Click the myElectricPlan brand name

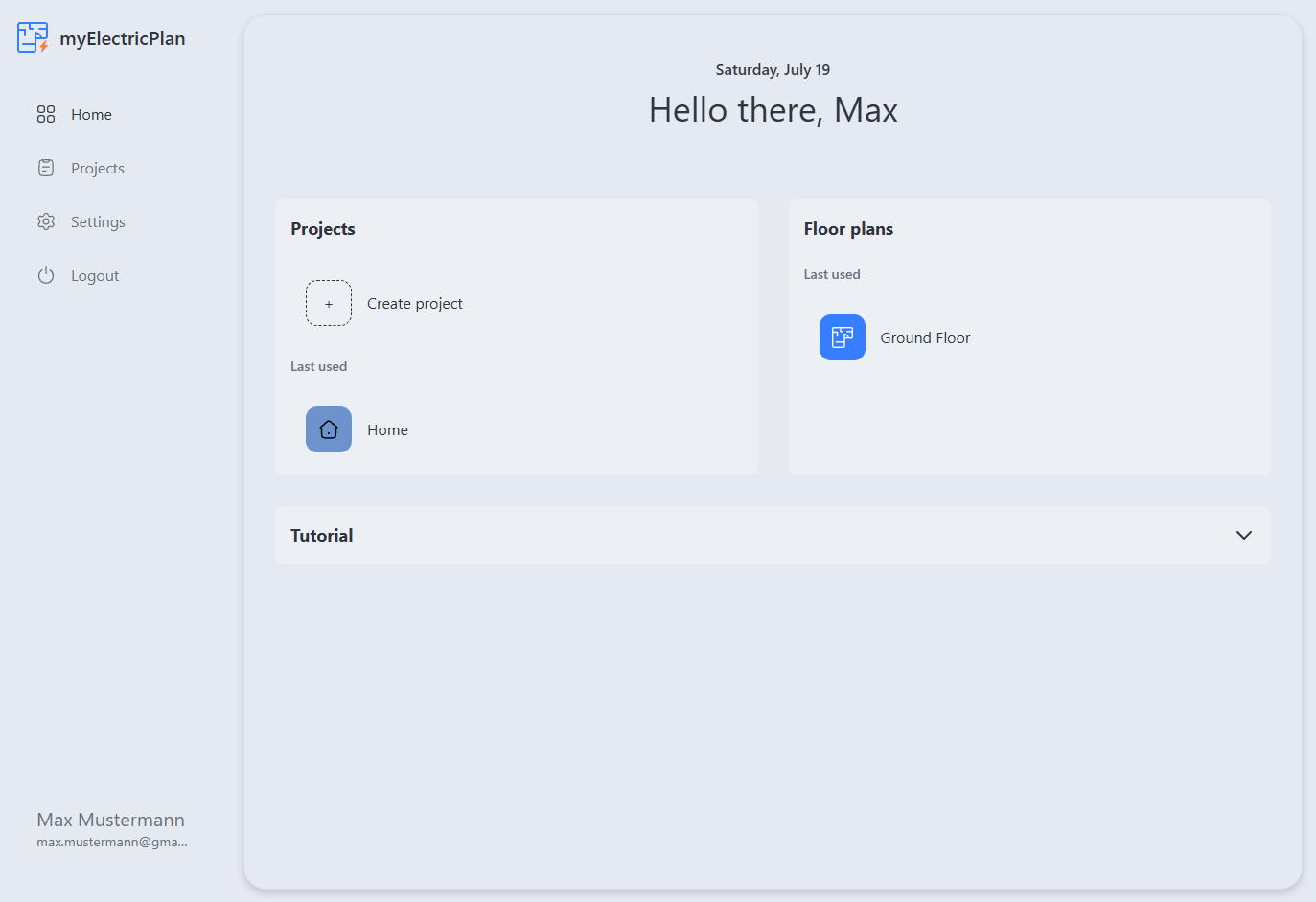point(123,38)
